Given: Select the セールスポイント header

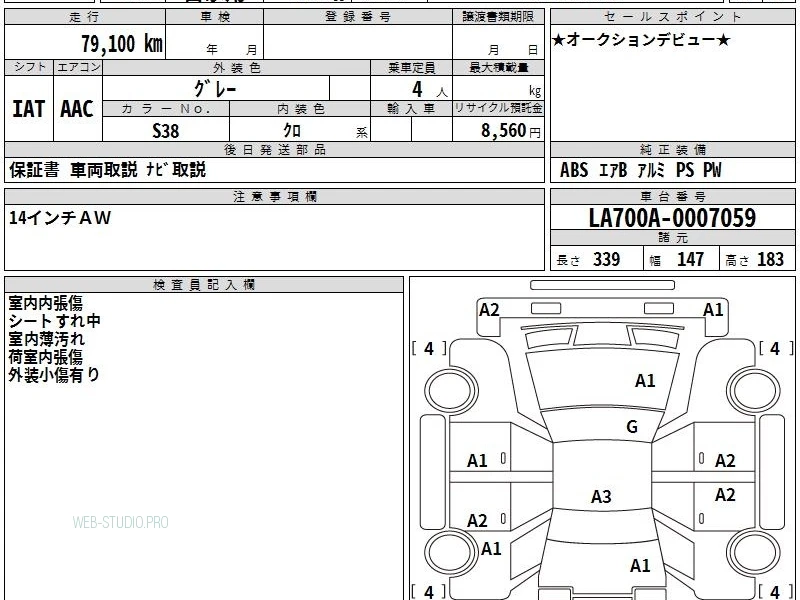Looking at the screenshot, I should pos(672,17).
